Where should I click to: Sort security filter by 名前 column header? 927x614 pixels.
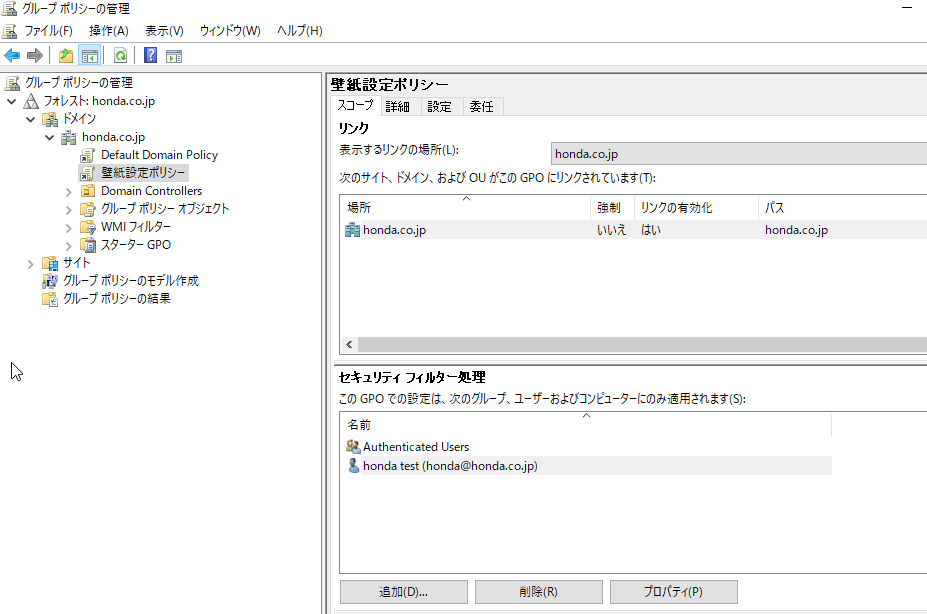pos(586,425)
